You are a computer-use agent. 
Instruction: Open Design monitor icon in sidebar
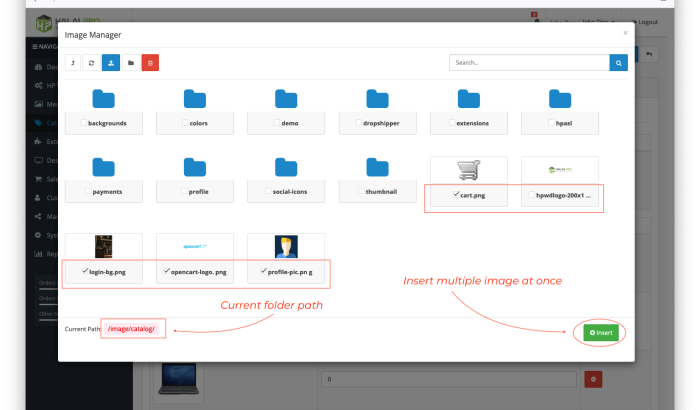[39, 160]
